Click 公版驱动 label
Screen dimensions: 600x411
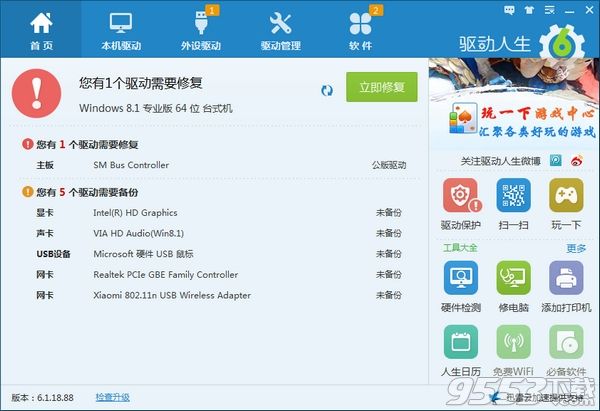[x=389, y=165]
